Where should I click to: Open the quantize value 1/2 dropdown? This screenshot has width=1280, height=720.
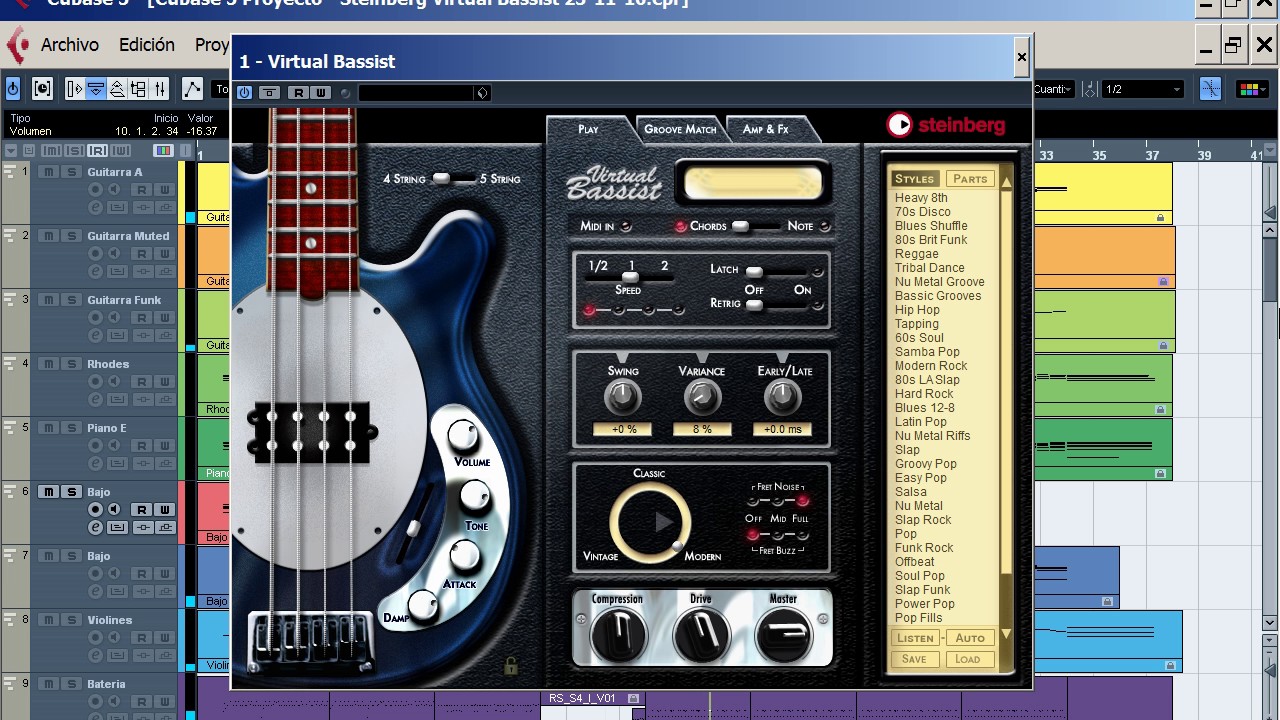pos(1143,89)
